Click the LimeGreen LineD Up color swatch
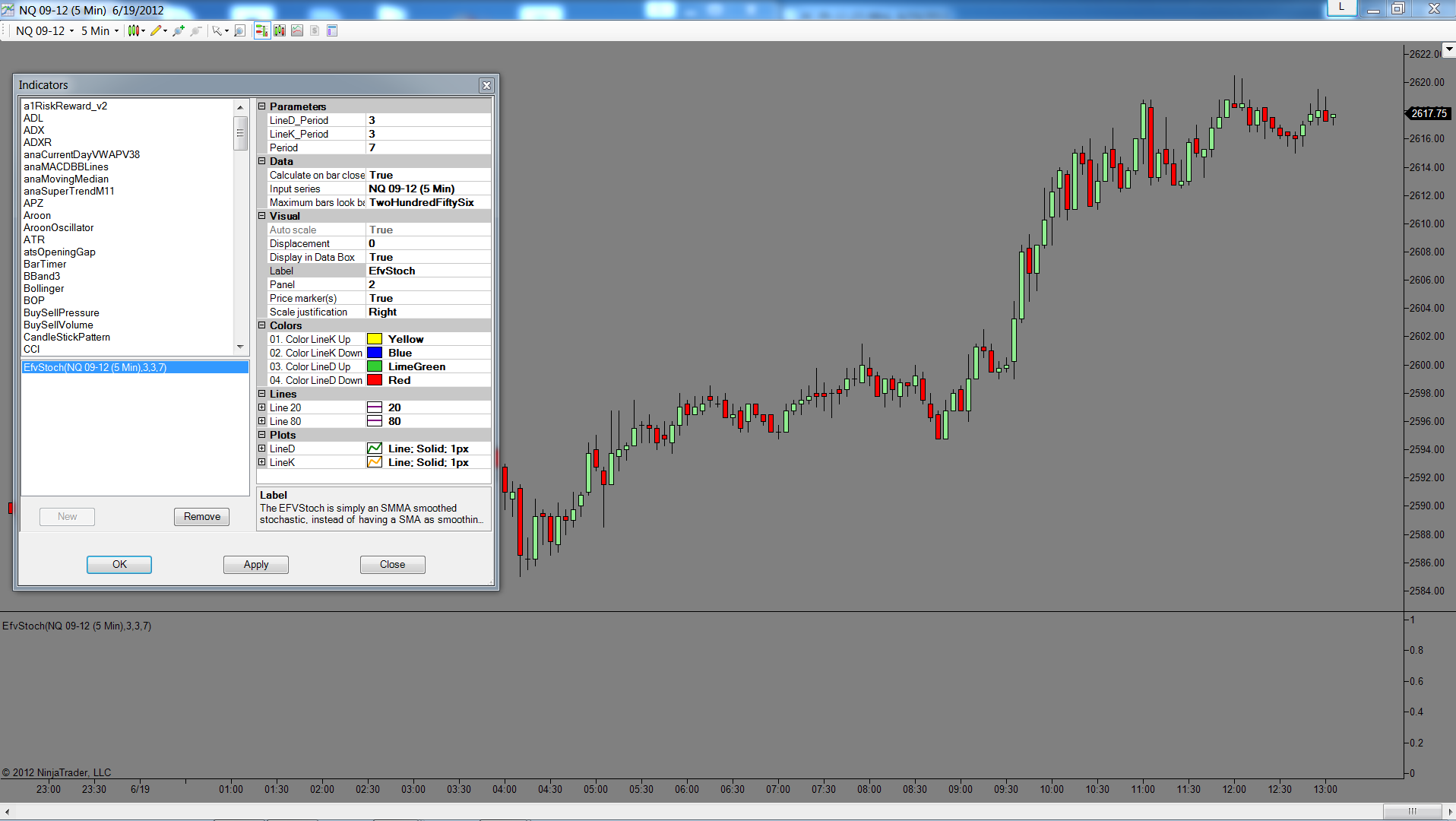1456x821 pixels. pyautogui.click(x=375, y=366)
